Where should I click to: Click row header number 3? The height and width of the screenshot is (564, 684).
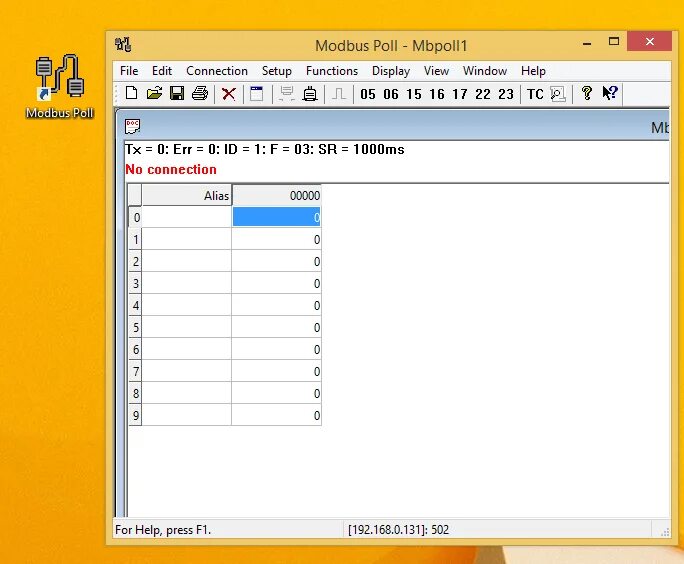point(135,283)
